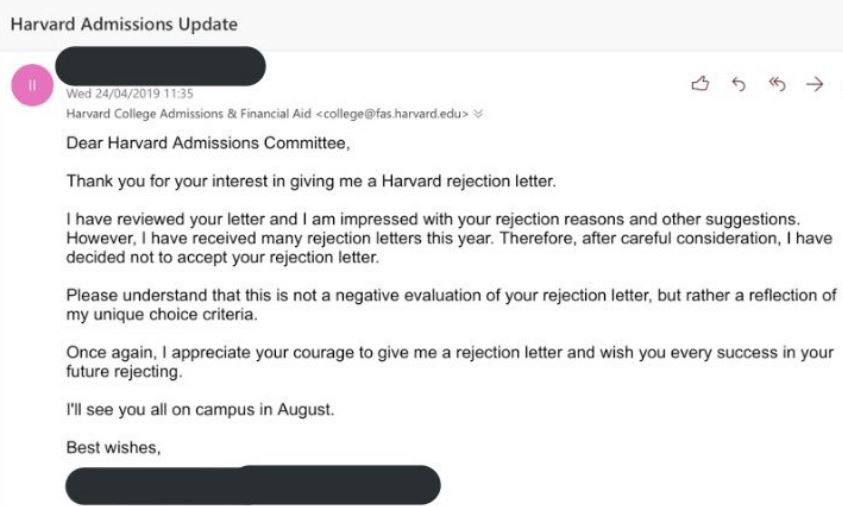Click the Reply arrow icon
The height and width of the screenshot is (506, 843).
click(739, 85)
